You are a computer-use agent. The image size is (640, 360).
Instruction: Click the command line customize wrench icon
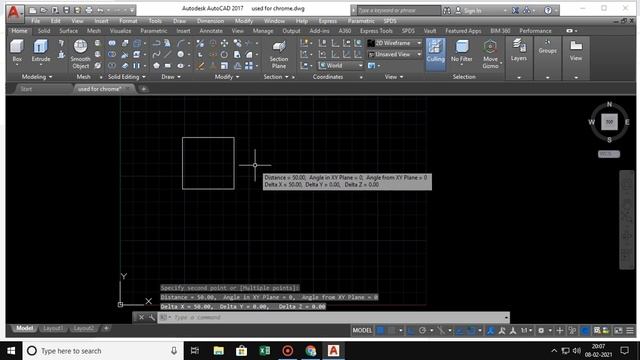click(151, 317)
